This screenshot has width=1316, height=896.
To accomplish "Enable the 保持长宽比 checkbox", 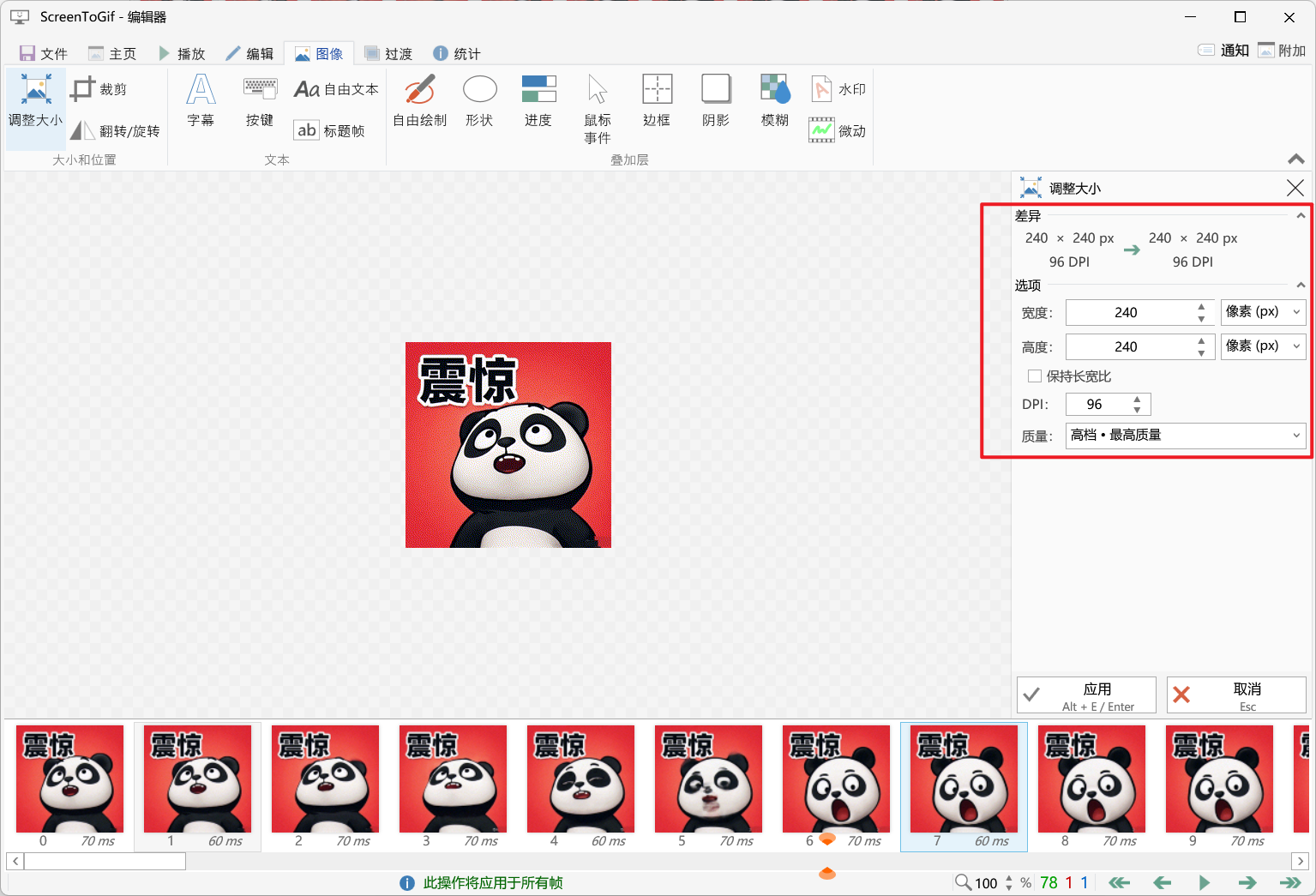I will point(1035,376).
